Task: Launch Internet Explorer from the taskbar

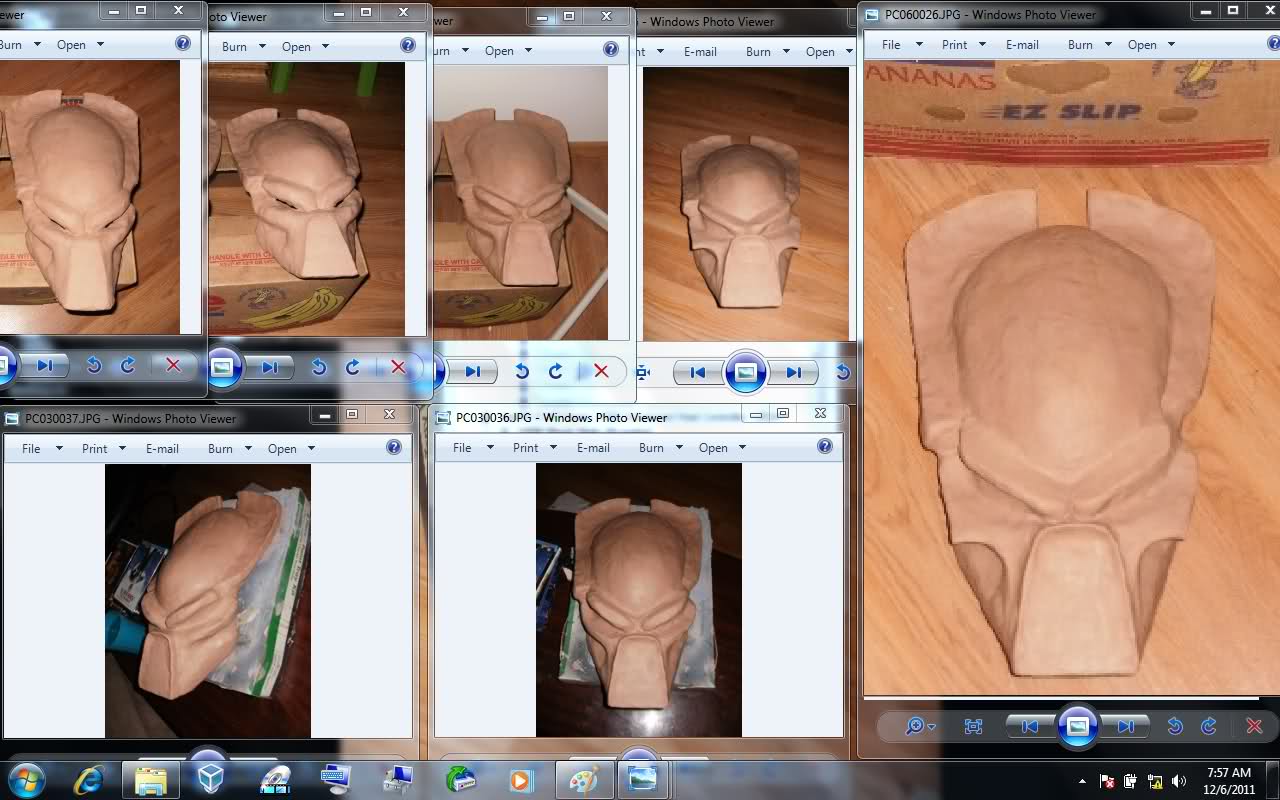Action: 89,779
